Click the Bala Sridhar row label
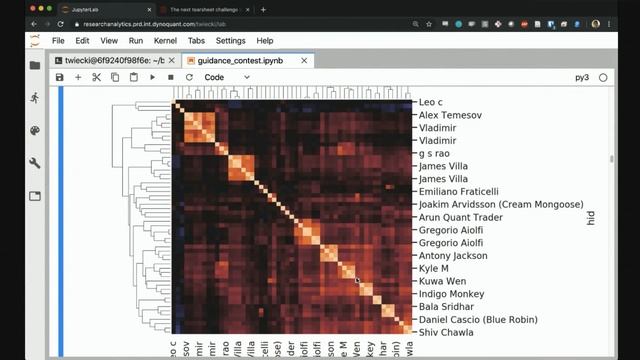640x360 pixels. pos(446,307)
